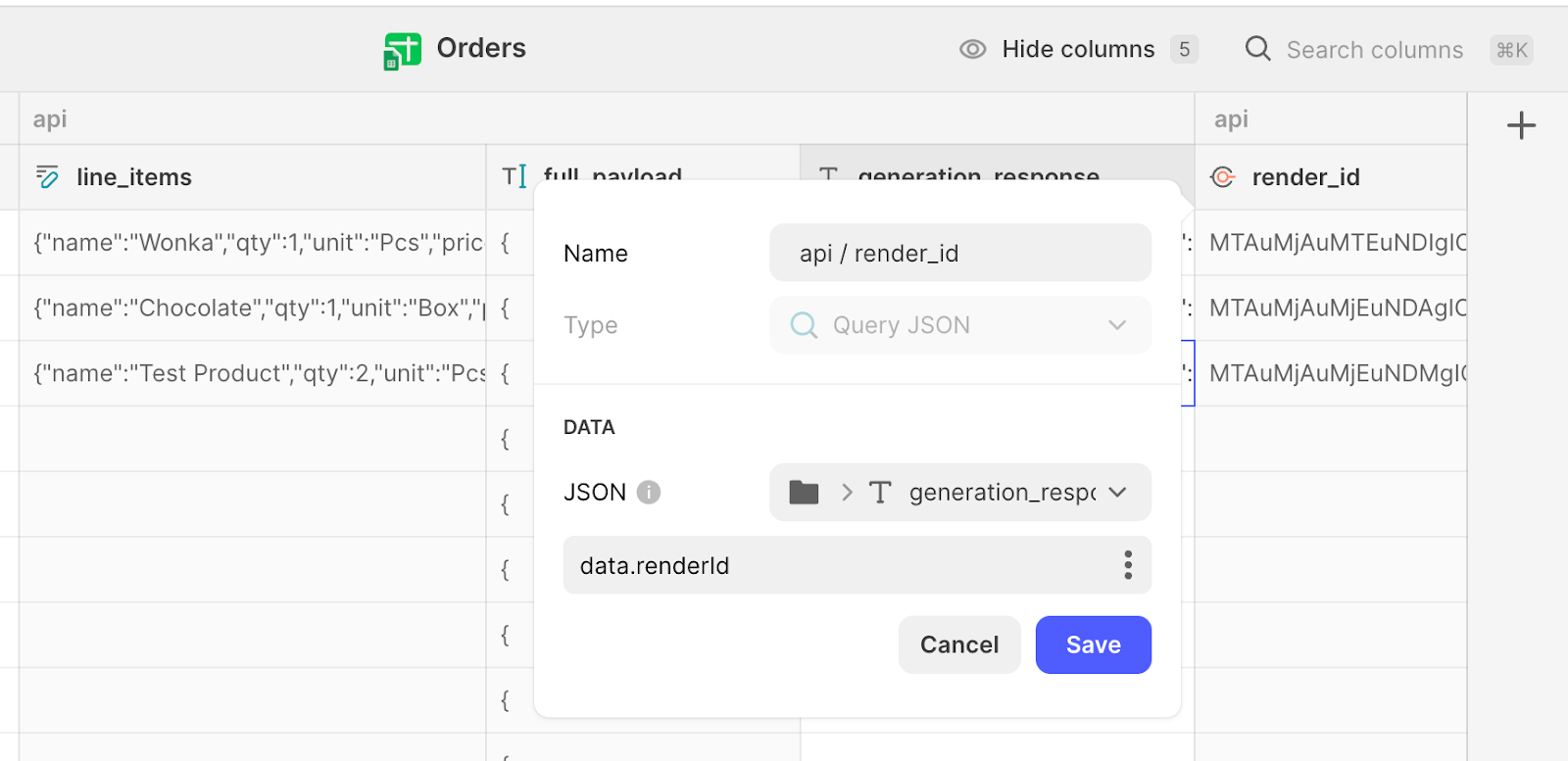1568x761 pixels.
Task: Focus the Search columns field
Action: tap(1374, 50)
